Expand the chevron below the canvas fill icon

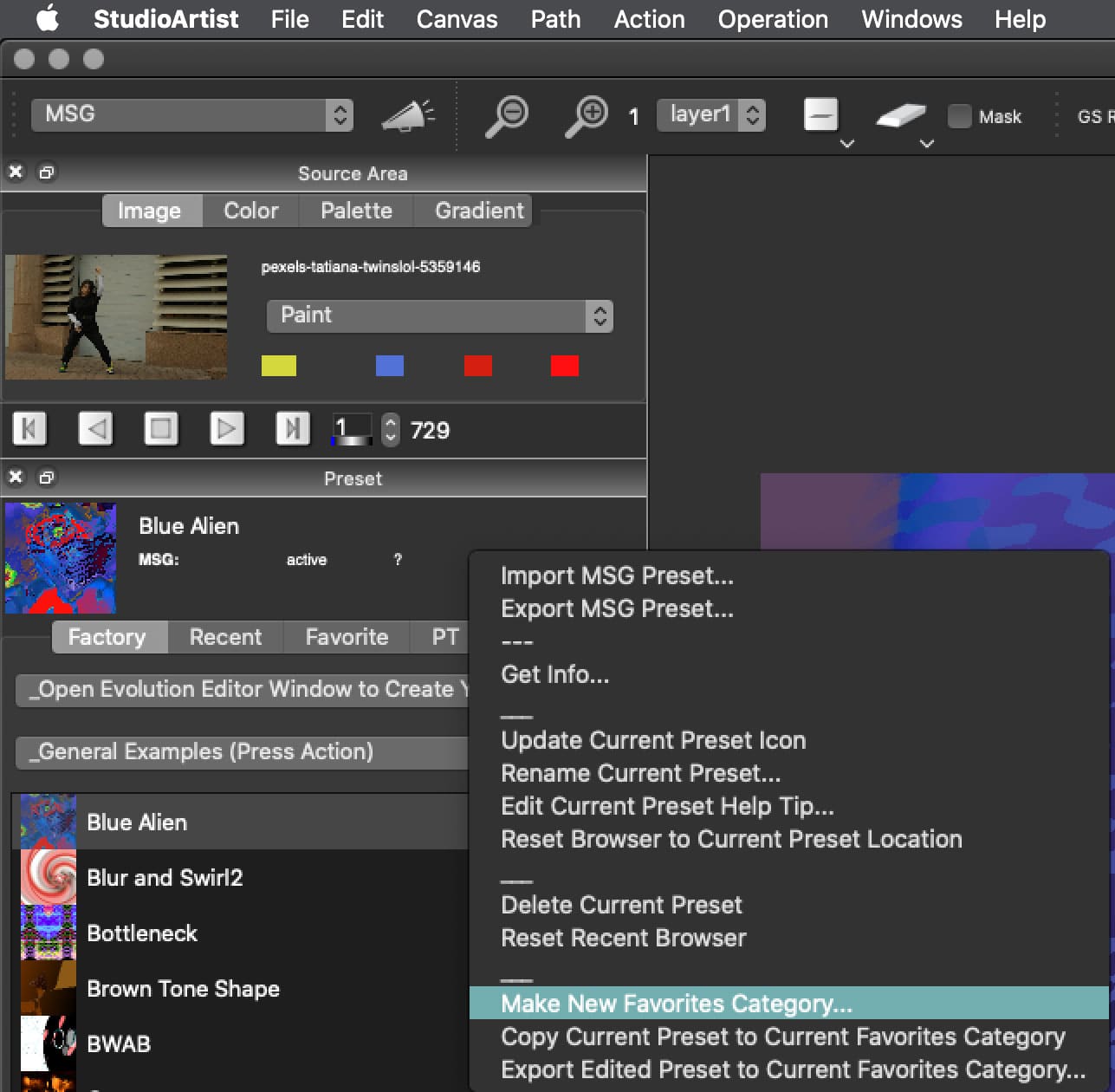847,143
